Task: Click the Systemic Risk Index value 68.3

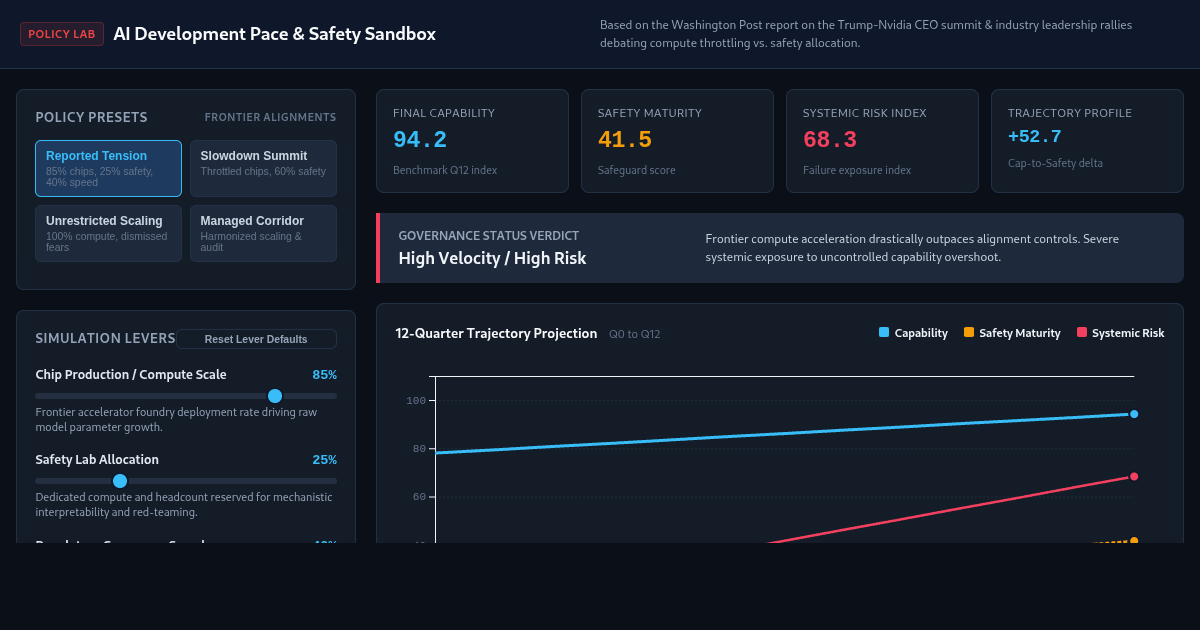Action: [830, 140]
